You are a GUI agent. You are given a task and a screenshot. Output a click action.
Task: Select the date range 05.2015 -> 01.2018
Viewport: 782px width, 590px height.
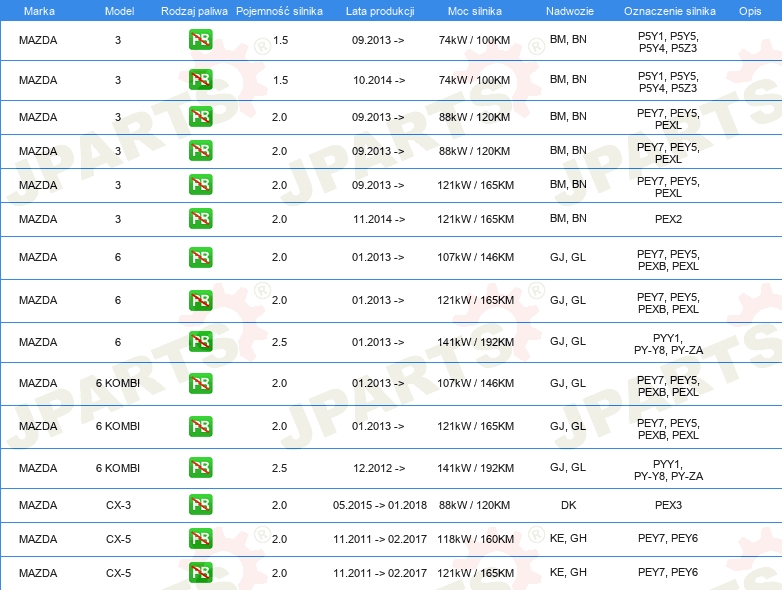pyautogui.click(x=380, y=505)
